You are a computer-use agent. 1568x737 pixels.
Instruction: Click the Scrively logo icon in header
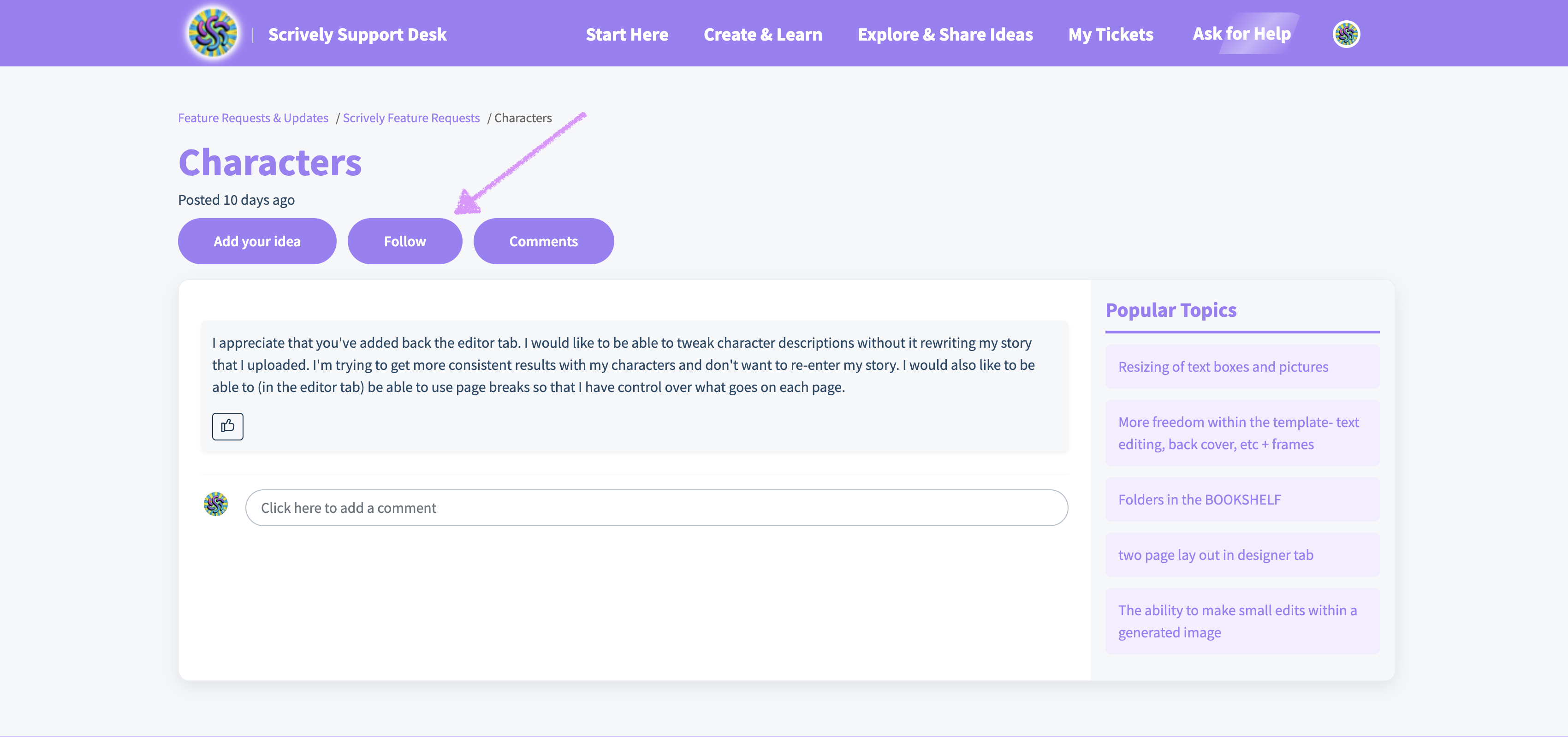pyautogui.click(x=213, y=34)
